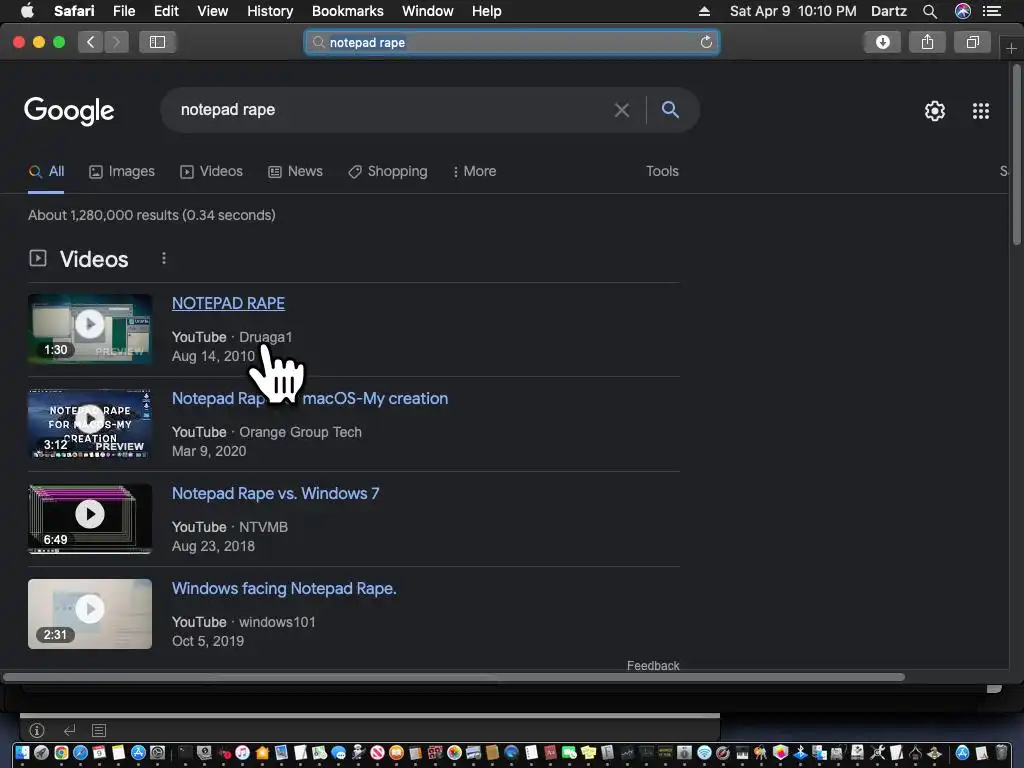The height and width of the screenshot is (768, 1024).
Task: Open the Music app from the Dock
Action: (242, 753)
